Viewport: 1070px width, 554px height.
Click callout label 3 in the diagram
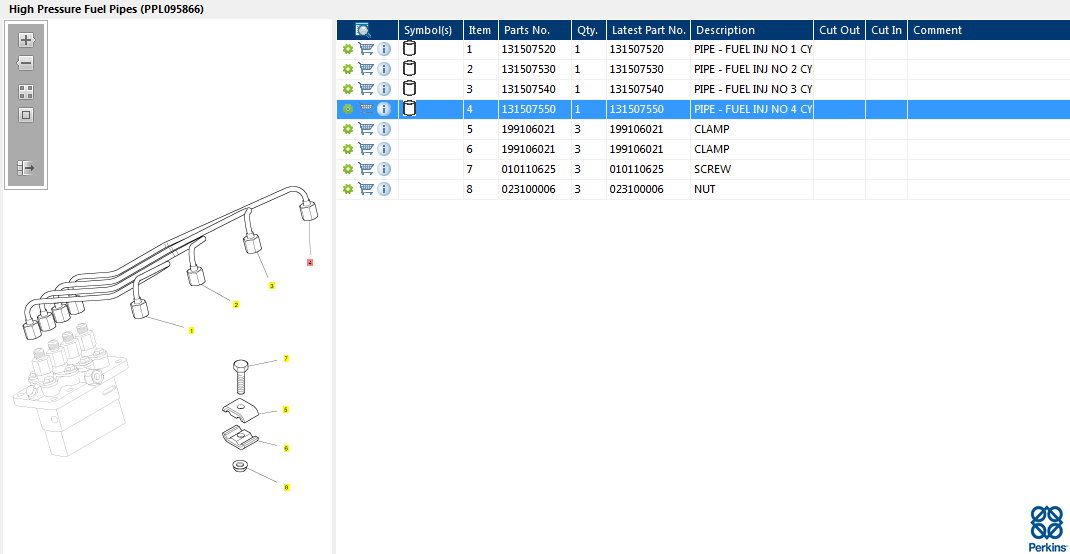click(272, 285)
